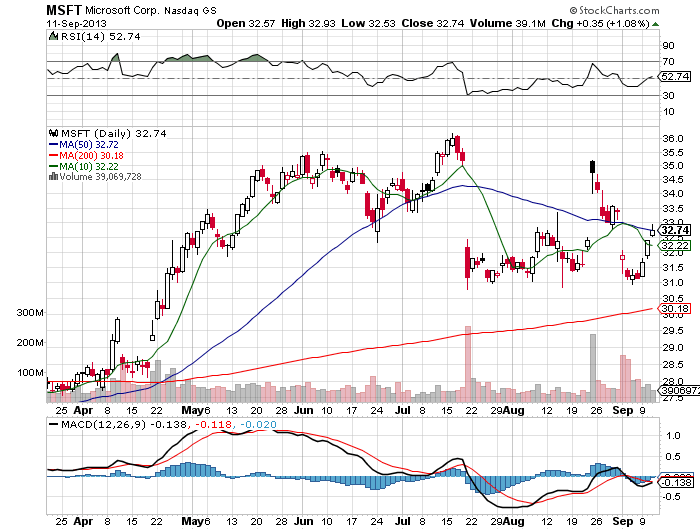The width and height of the screenshot is (700, 530).
Task: Click the Apr label on price chart date axis
Action: (x=83, y=410)
